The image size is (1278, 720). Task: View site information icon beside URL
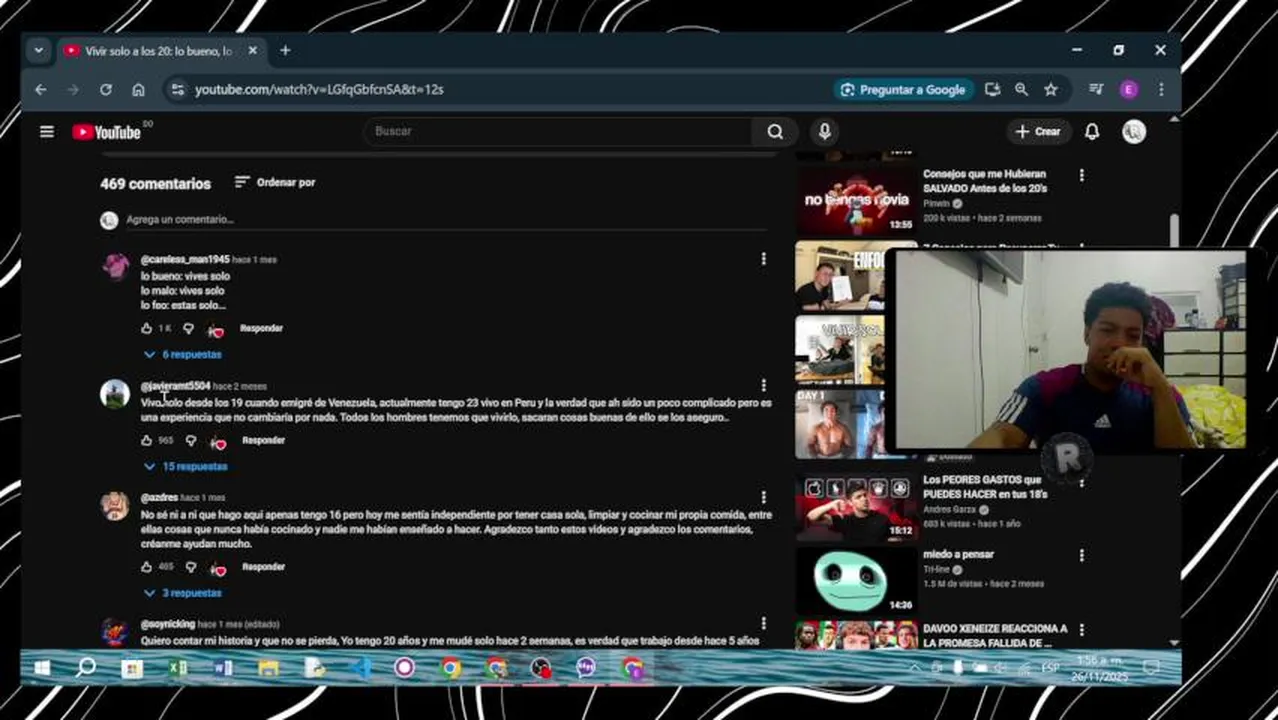coord(177,89)
